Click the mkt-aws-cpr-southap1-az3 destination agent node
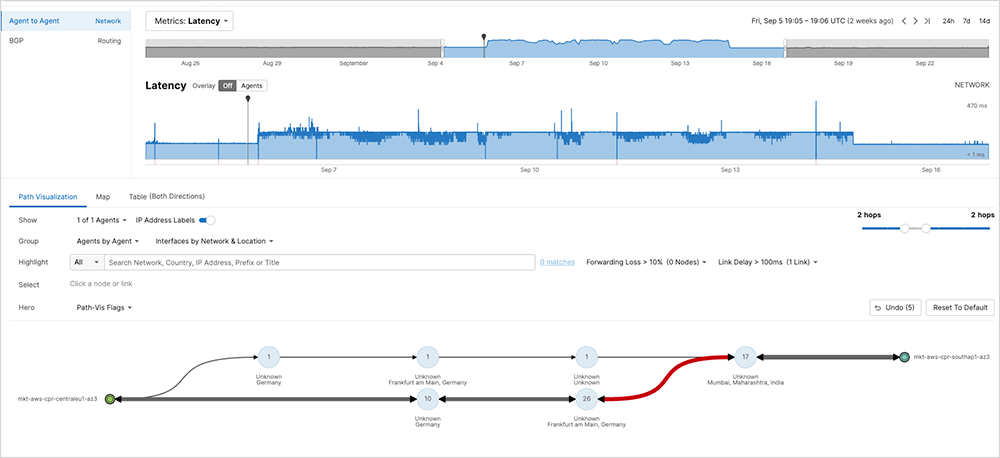Image resolution: width=1000 pixels, height=458 pixels. tap(904, 357)
